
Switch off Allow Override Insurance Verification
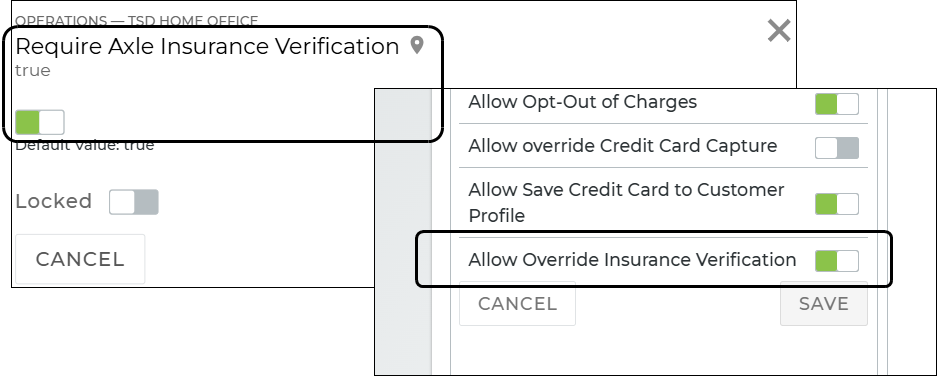[837, 261]
